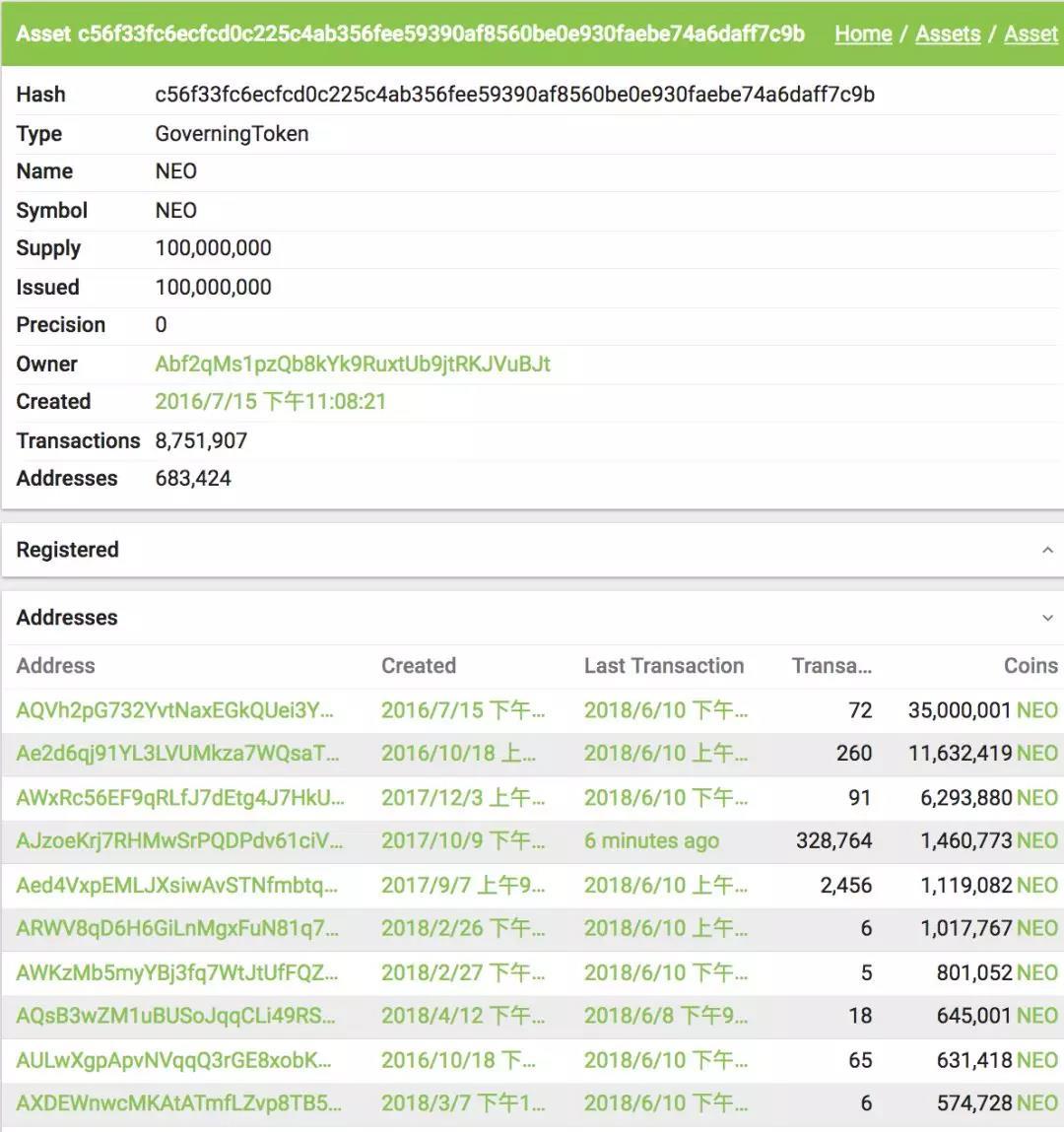The width and height of the screenshot is (1064, 1132).
Task: Click created date 2018/4/12 in the table
Action: point(463,1016)
